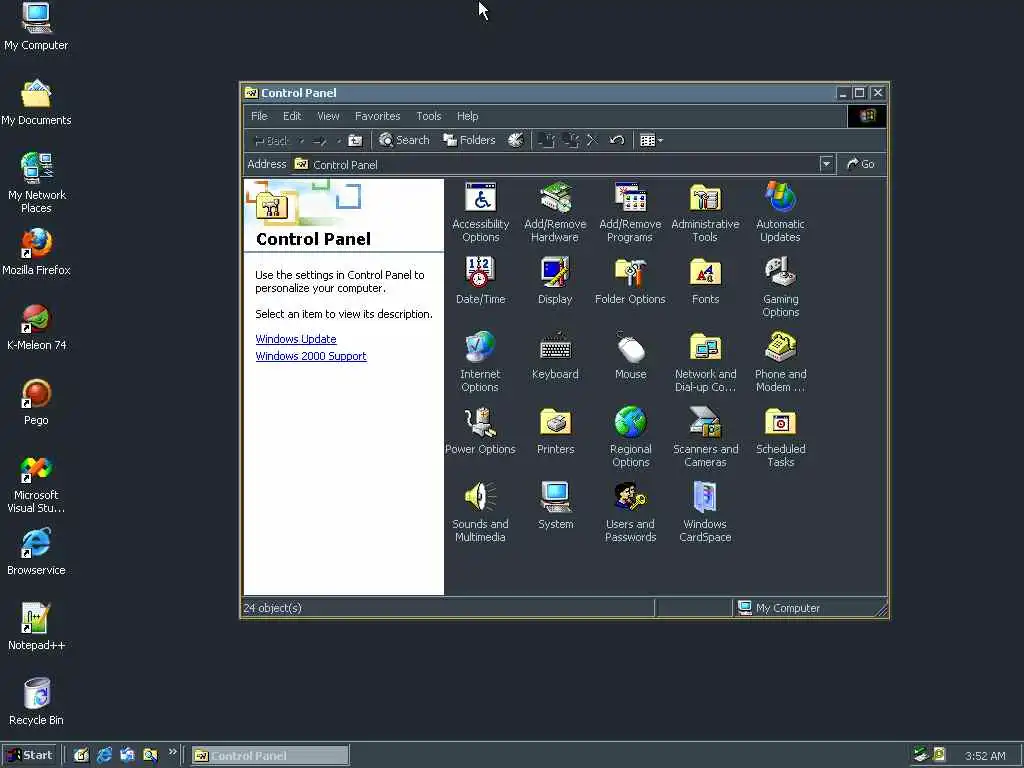
Task: Select the Fonts folder icon
Action: pos(705,281)
